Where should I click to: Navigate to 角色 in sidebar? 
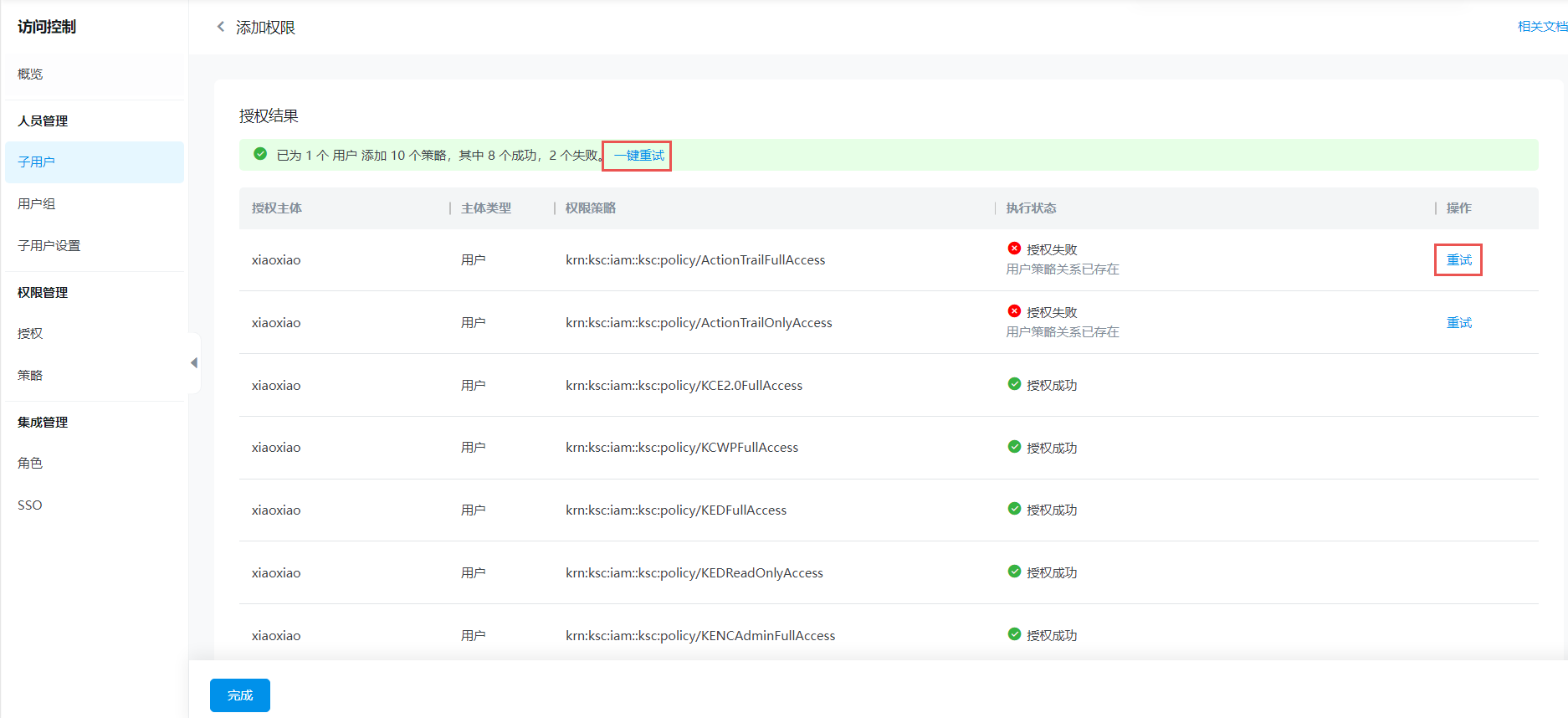30,464
